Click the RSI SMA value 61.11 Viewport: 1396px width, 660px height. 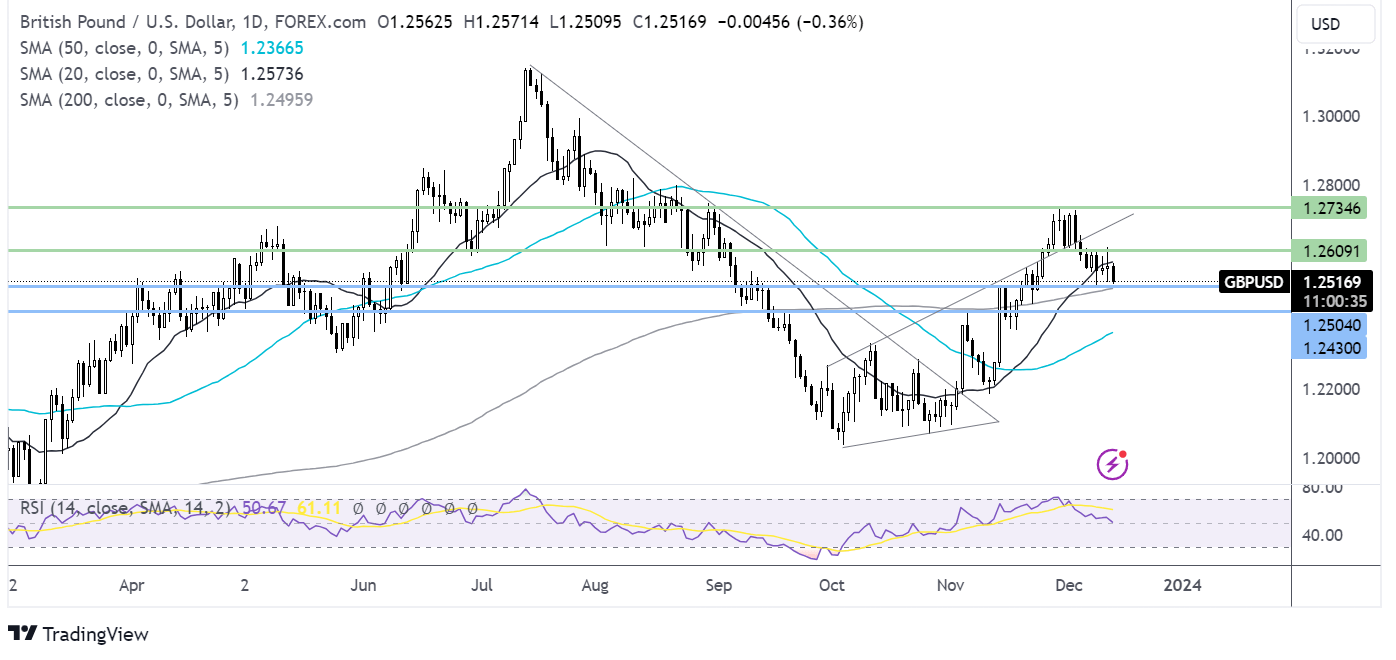[319, 508]
